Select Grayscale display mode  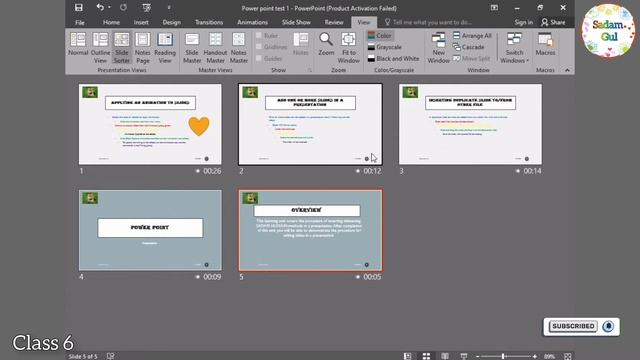click(384, 47)
